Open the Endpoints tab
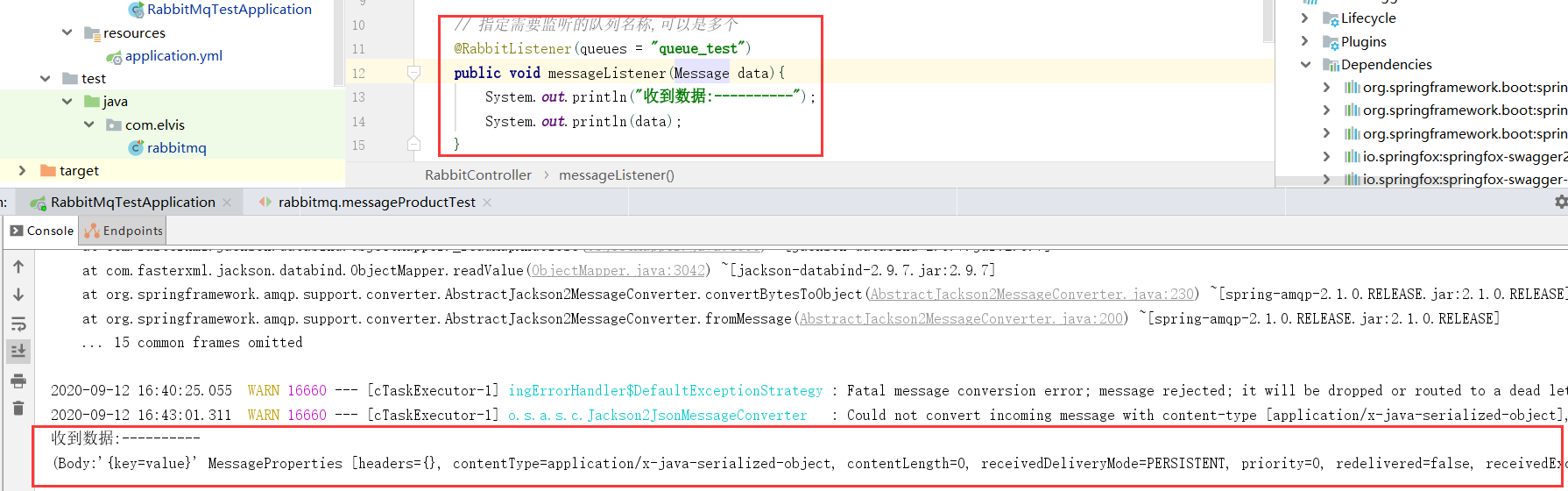 click(x=124, y=231)
